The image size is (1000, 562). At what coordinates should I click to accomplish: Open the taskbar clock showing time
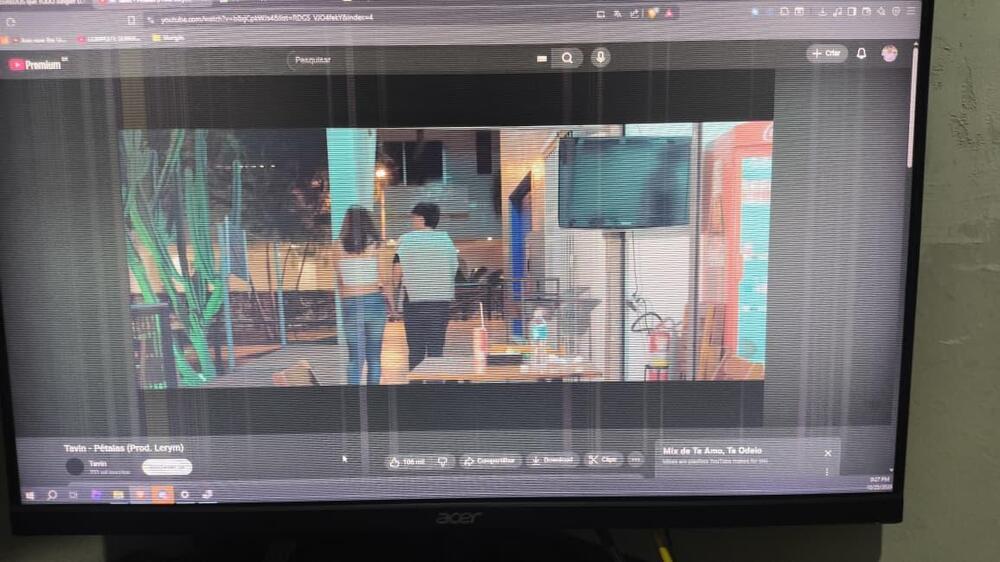pos(880,483)
